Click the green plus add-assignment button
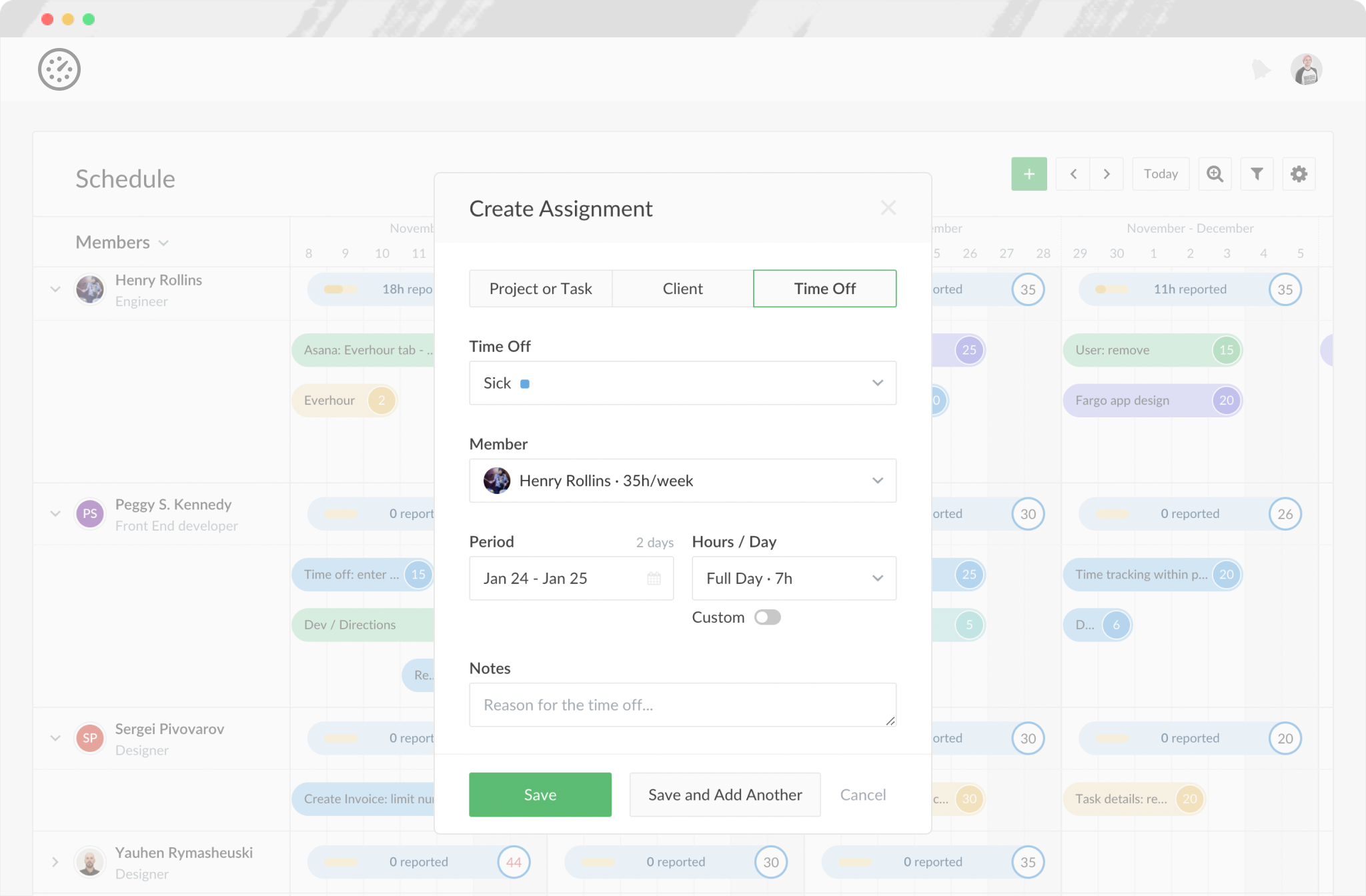Image resolution: width=1366 pixels, height=896 pixels. [x=1029, y=174]
